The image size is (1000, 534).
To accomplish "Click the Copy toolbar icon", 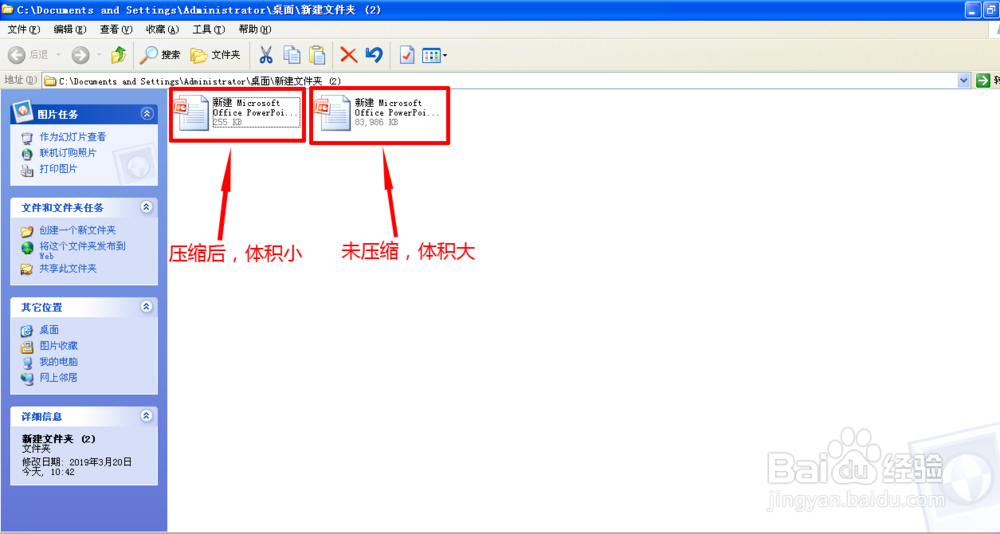I will pyautogui.click(x=291, y=55).
